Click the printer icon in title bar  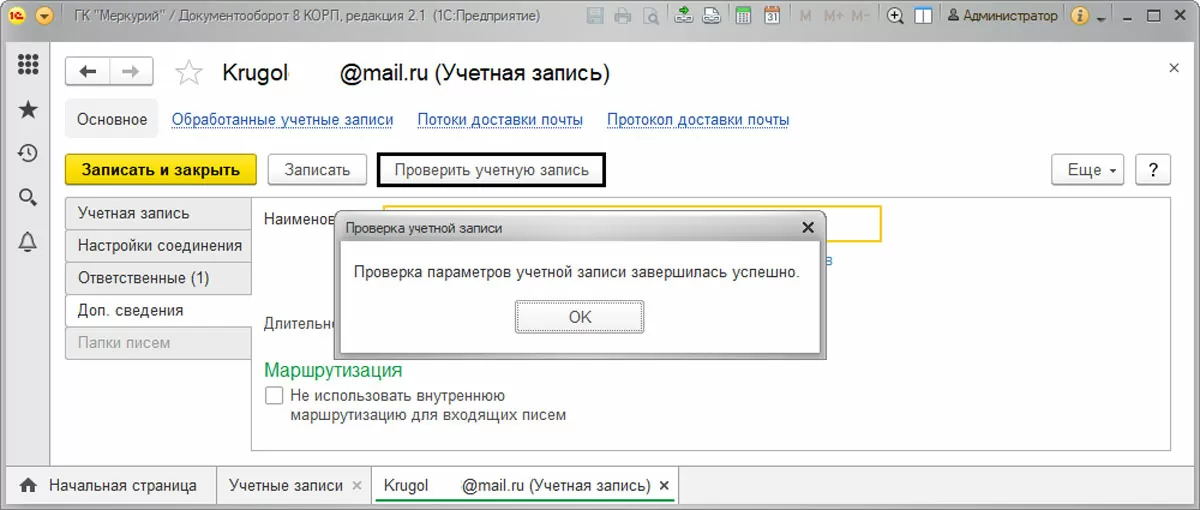[x=622, y=16]
